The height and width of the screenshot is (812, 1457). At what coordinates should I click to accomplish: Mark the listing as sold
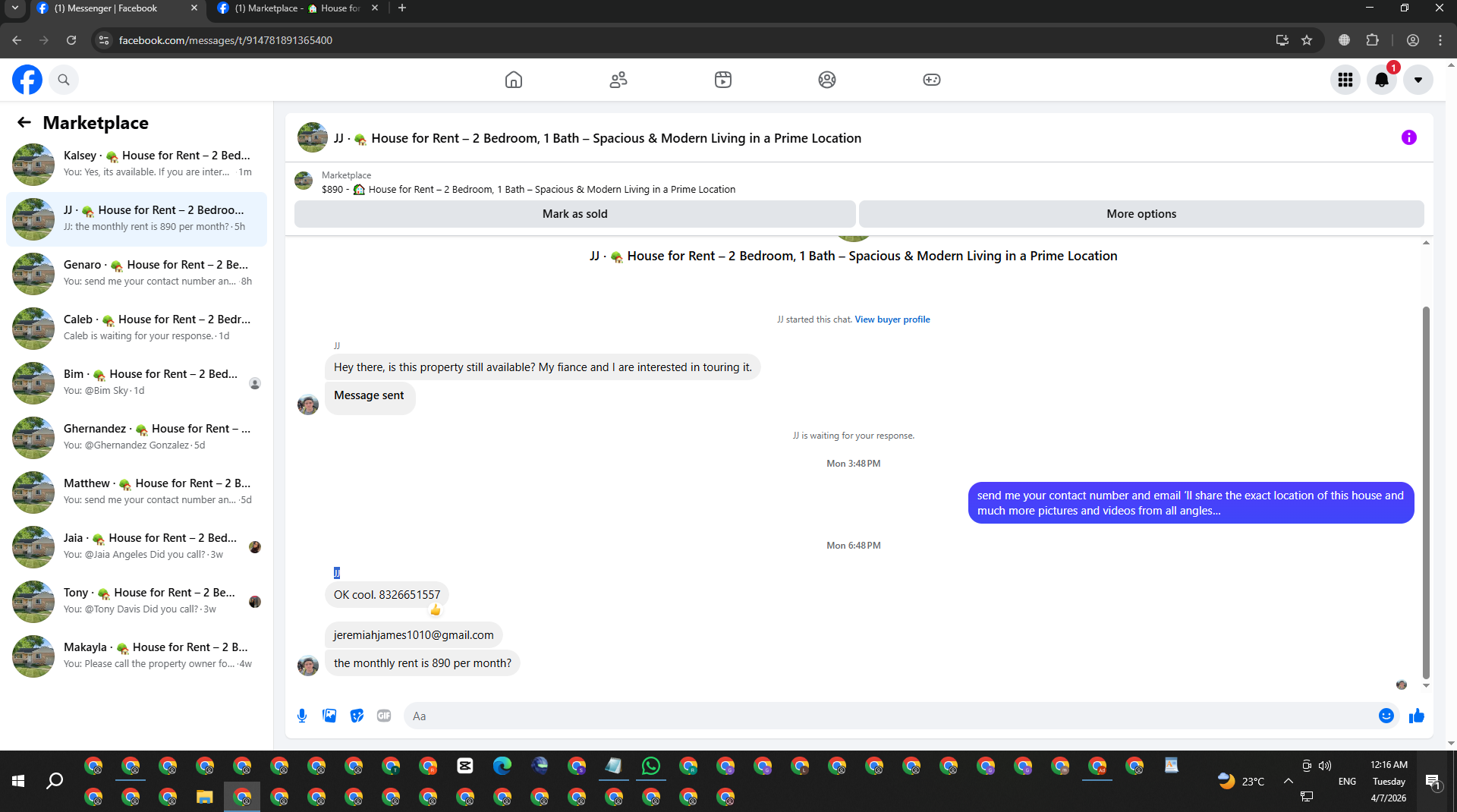(574, 214)
